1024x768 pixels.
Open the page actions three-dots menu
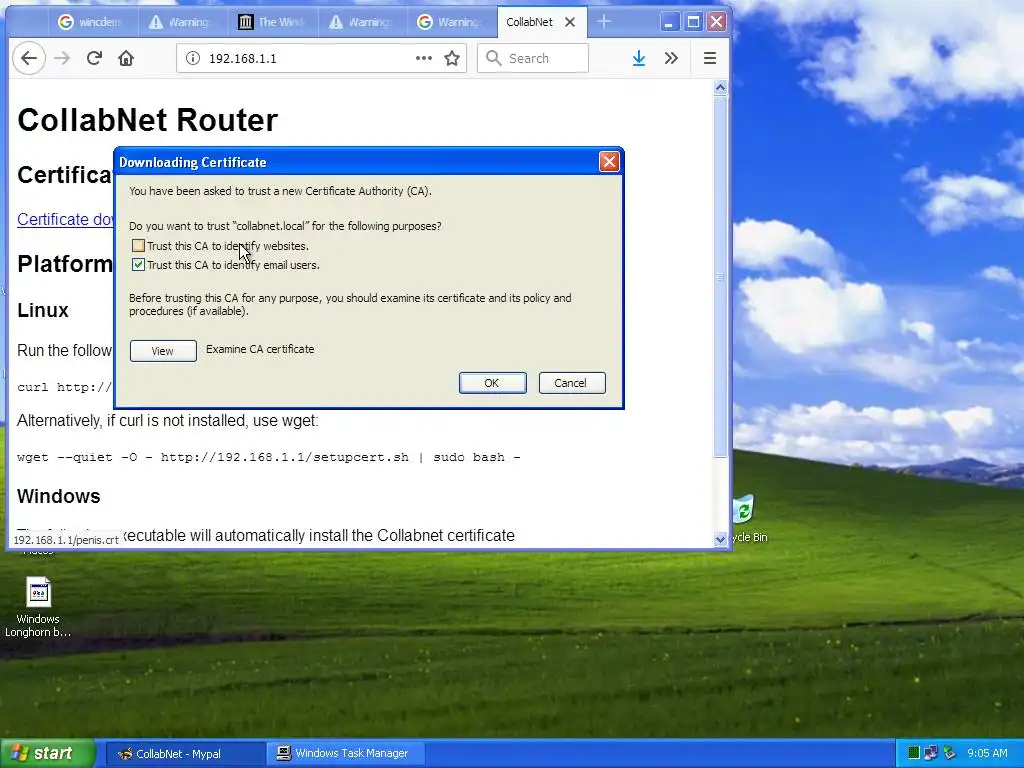click(x=424, y=58)
